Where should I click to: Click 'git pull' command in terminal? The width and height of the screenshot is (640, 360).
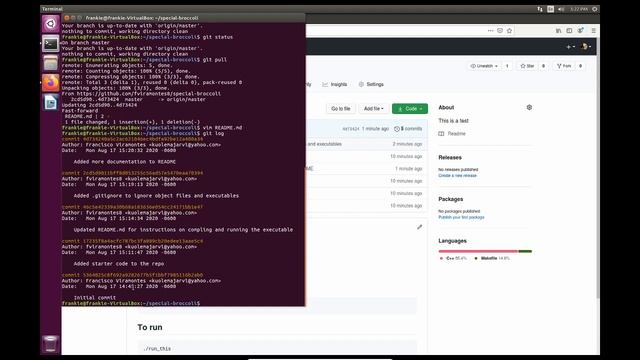[x=215, y=60]
